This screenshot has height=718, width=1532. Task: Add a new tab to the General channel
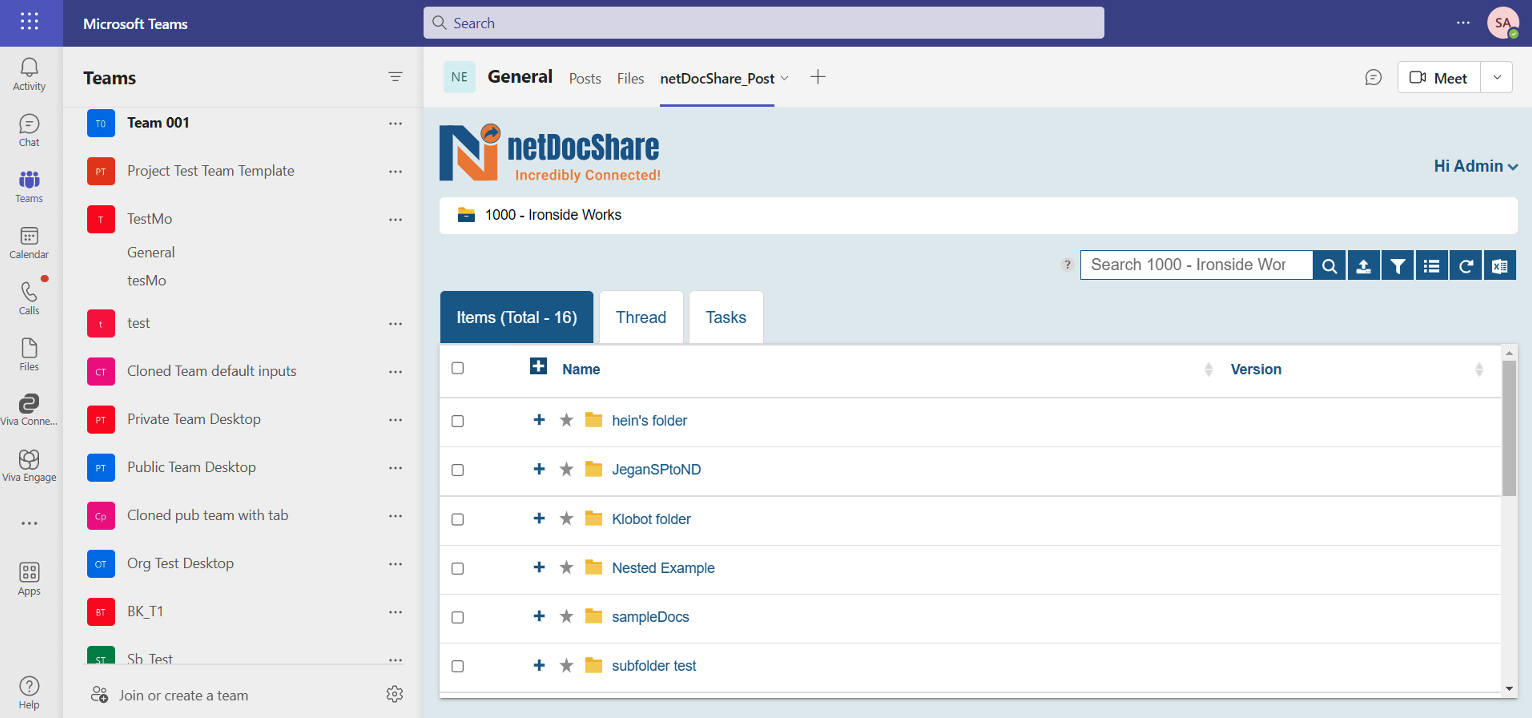[x=818, y=77]
